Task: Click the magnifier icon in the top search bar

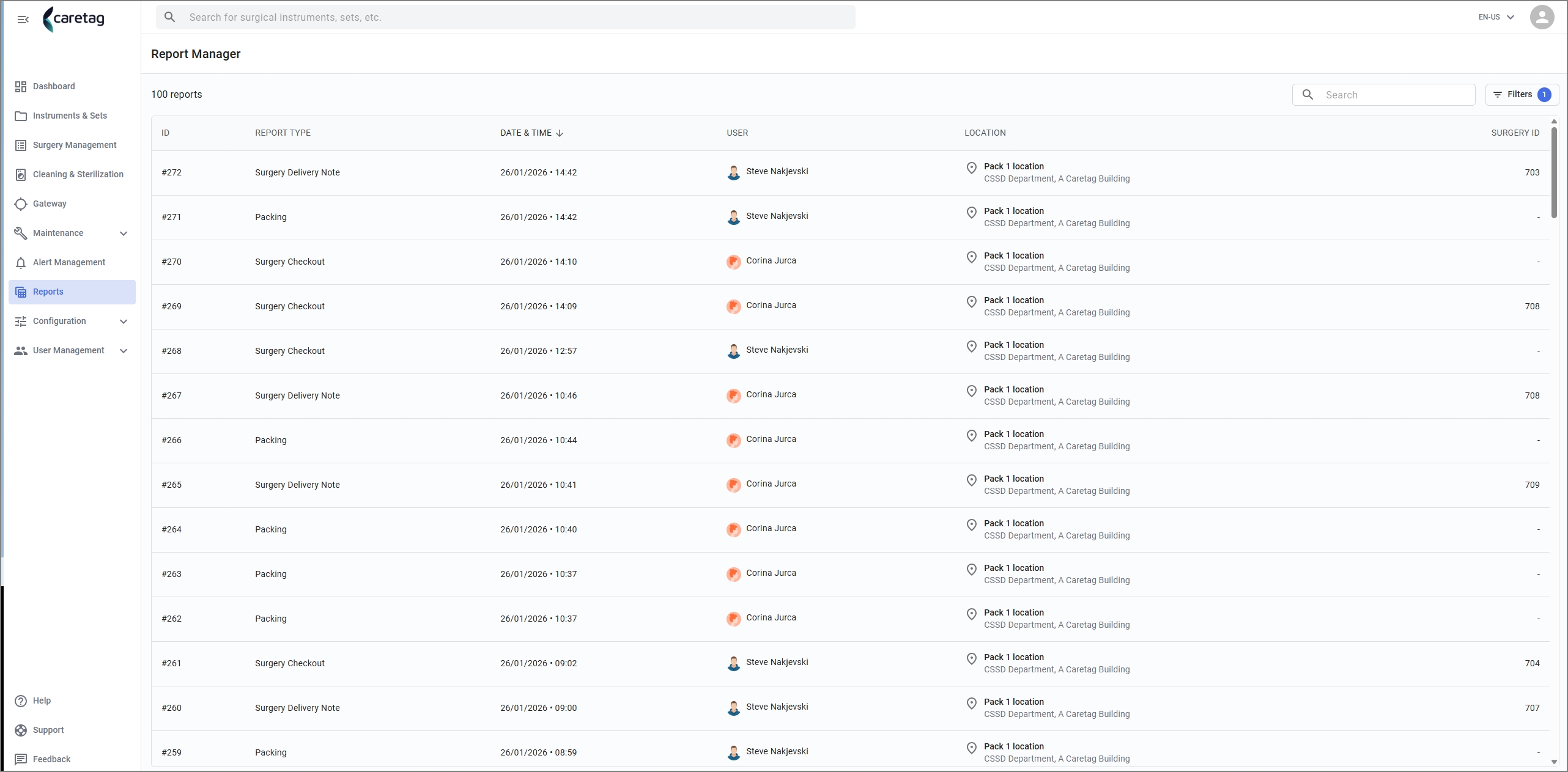Action: click(170, 17)
